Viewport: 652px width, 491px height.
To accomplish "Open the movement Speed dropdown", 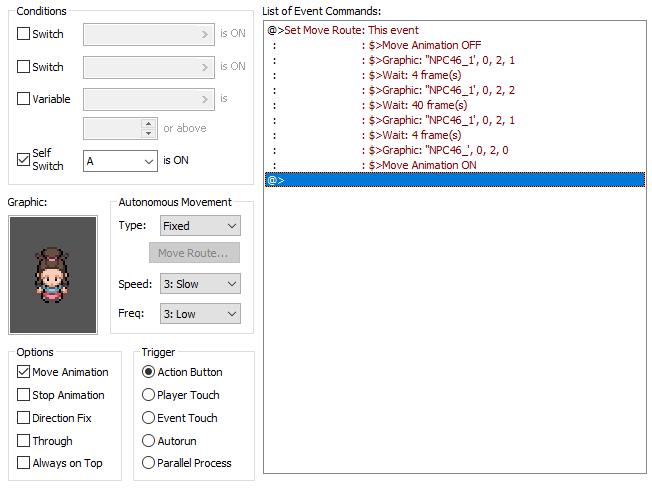I will pos(200,284).
